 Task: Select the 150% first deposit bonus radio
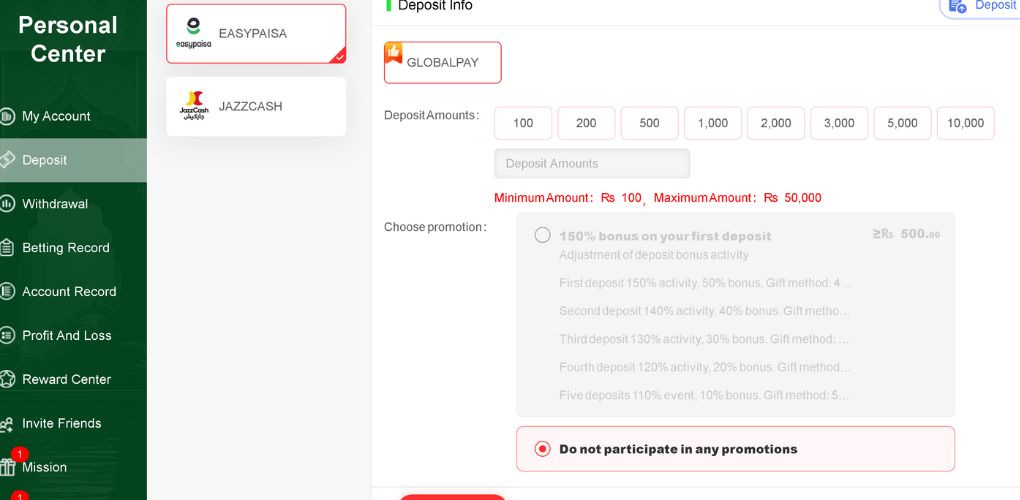click(x=543, y=235)
